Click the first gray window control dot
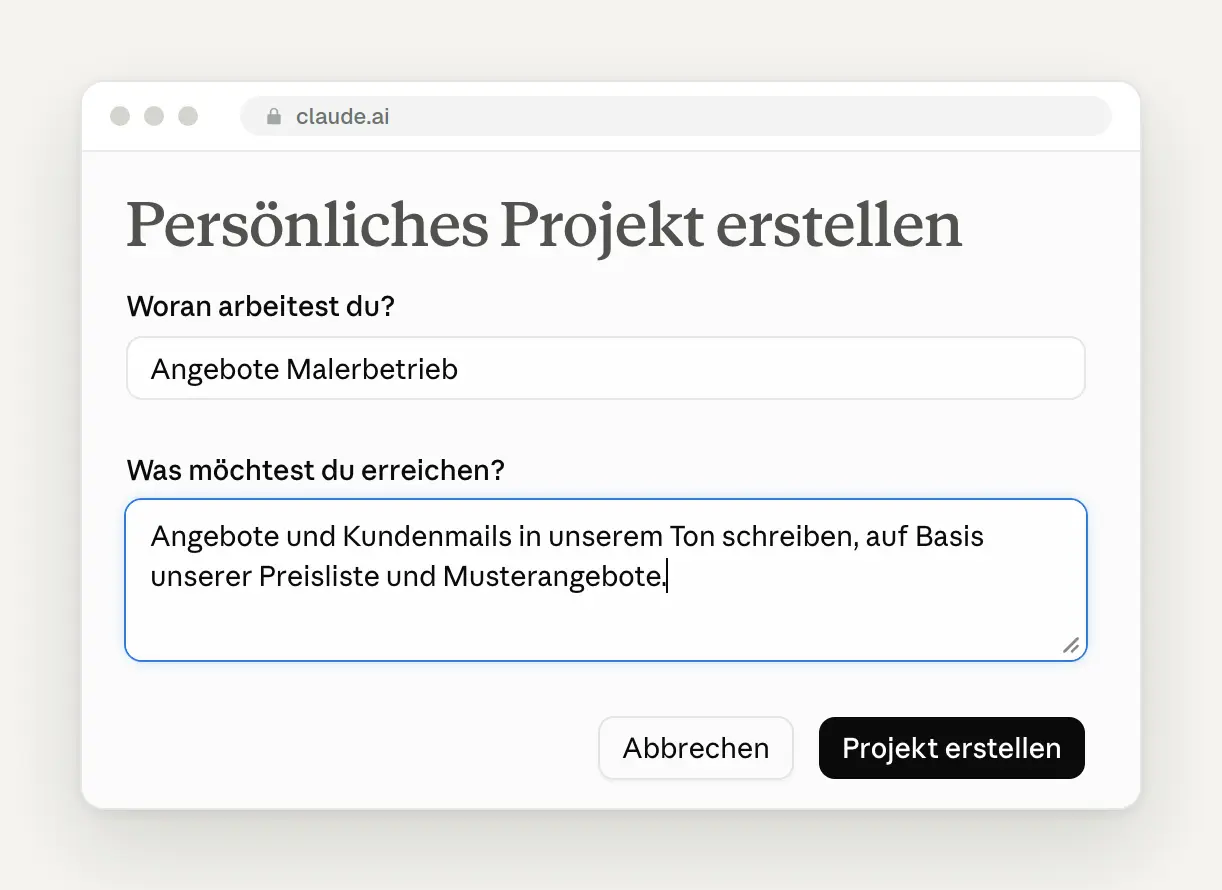This screenshot has width=1222, height=890. [120, 116]
